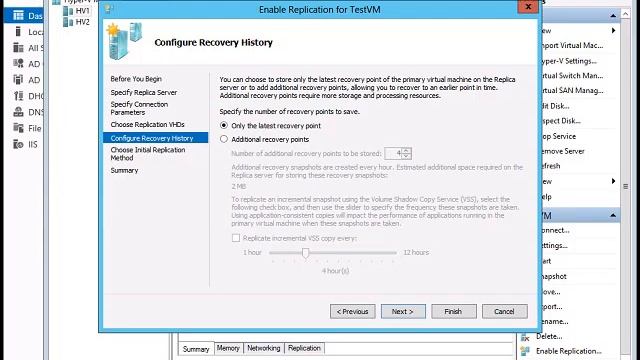
Task: Click the Previous button
Action: click(x=353, y=311)
